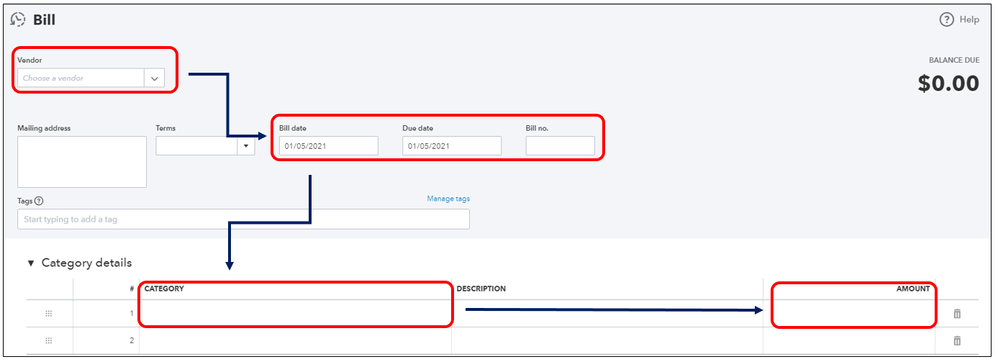Click the recent transactions clock icon beside Bill
This screenshot has height=362, width=998.
point(18,20)
